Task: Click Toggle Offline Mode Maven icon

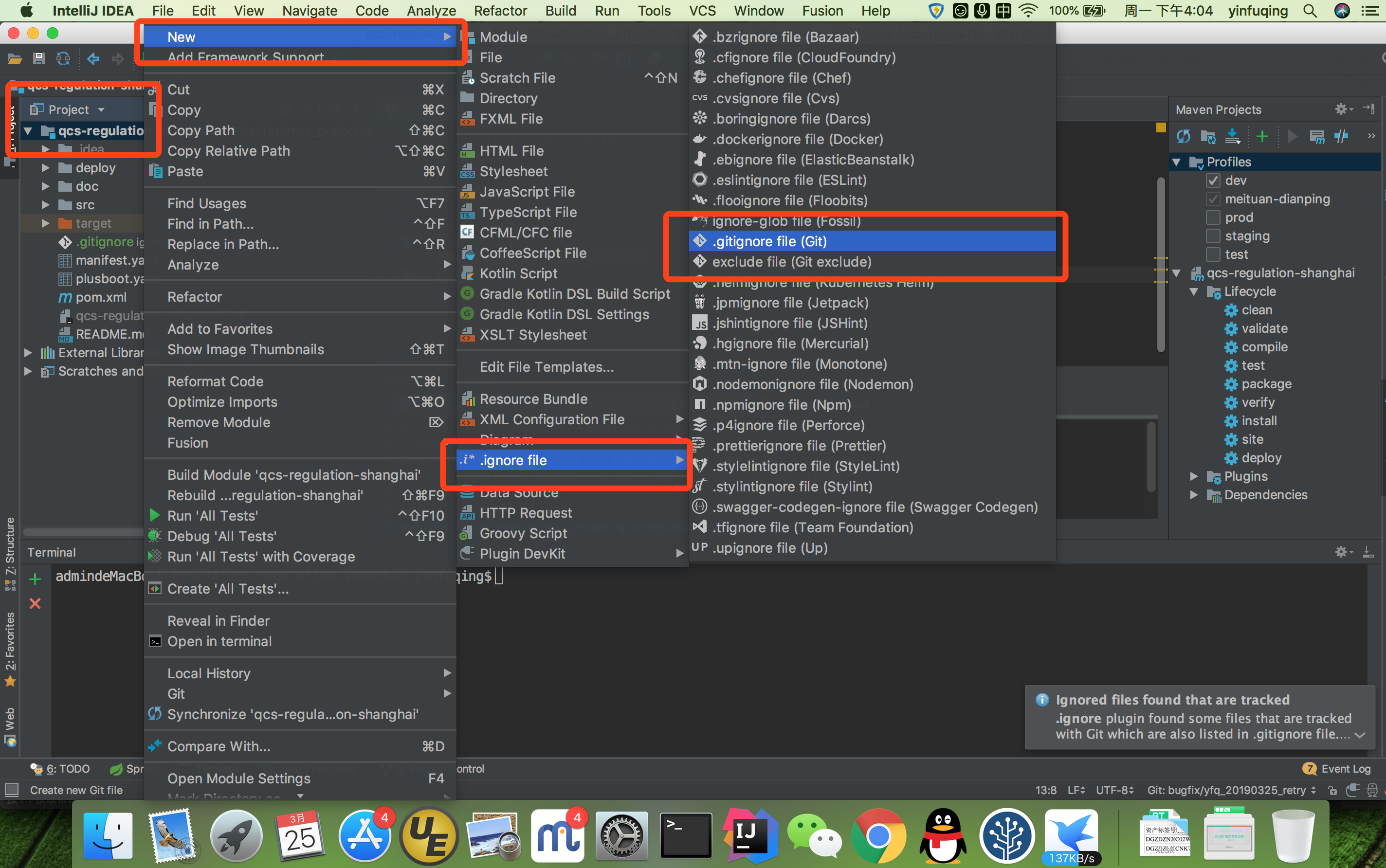Action: point(1341,137)
